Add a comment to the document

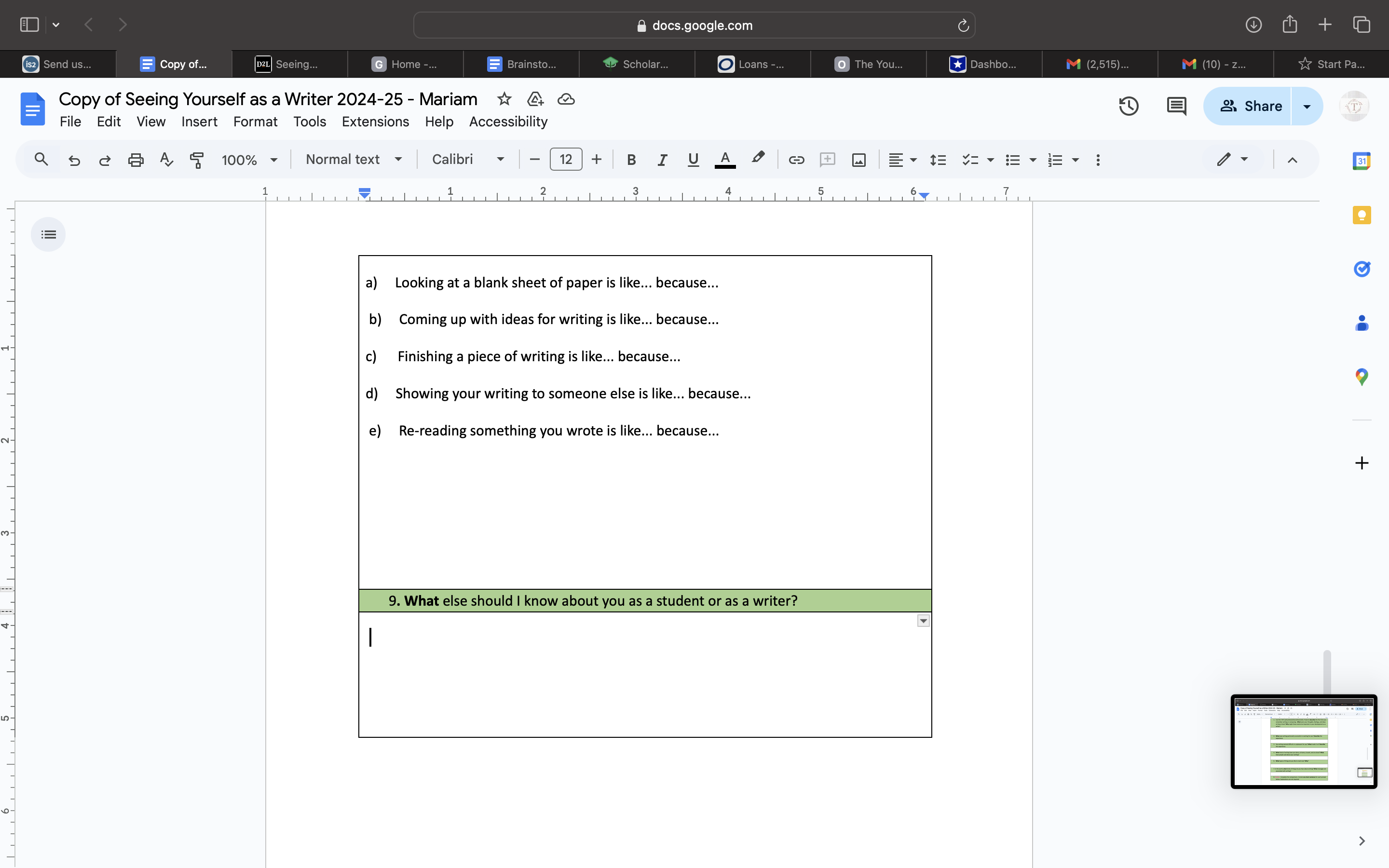tap(827, 160)
